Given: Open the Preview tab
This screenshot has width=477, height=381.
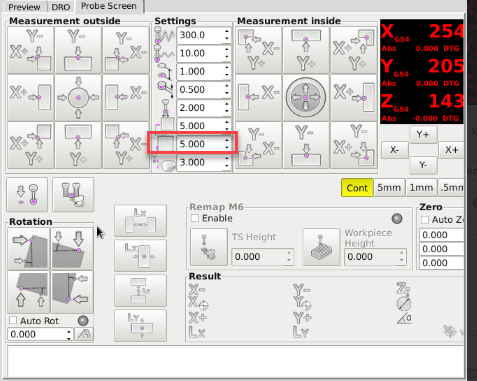Looking at the screenshot, I should coord(24,7).
